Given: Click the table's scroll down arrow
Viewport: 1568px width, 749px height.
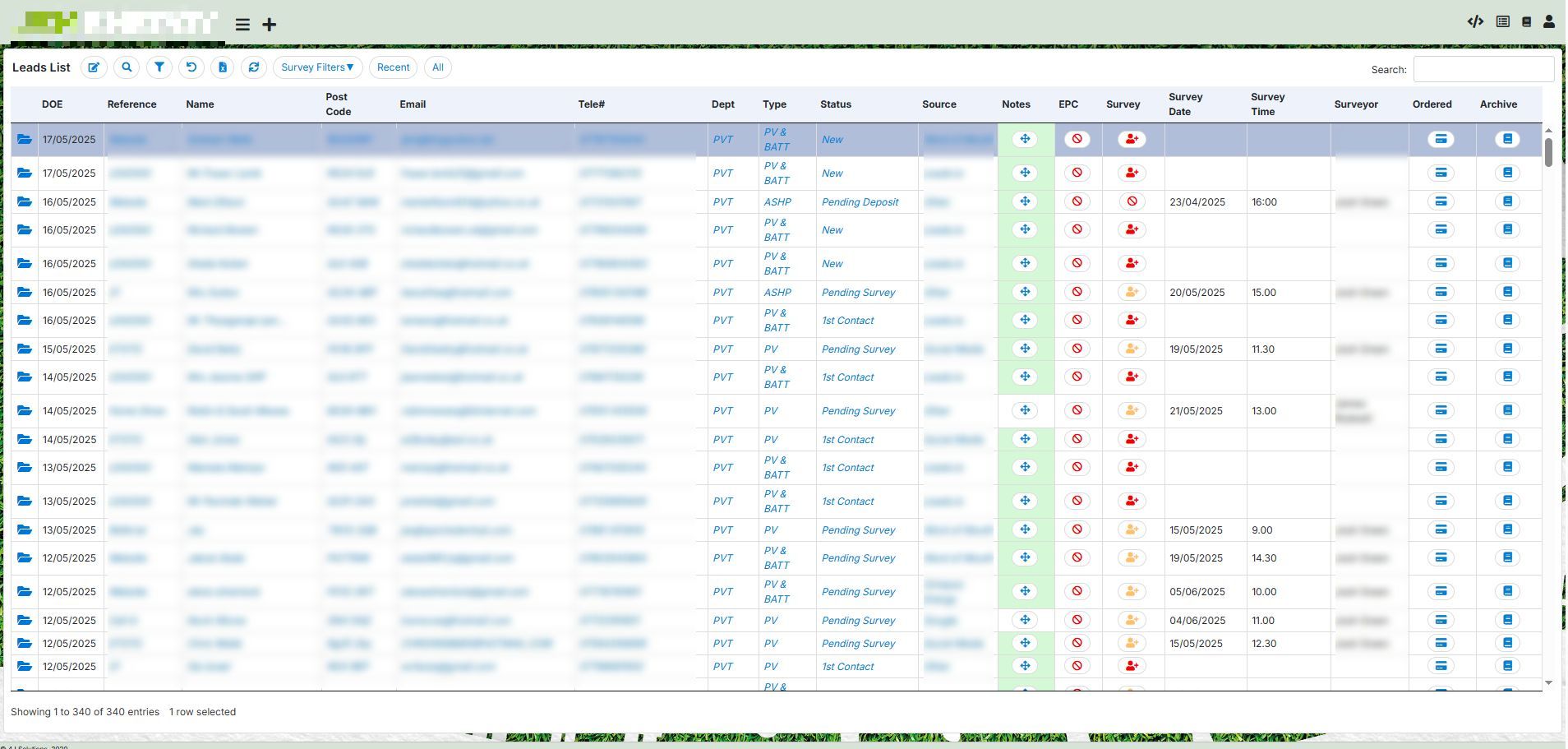Looking at the screenshot, I should coord(1548,683).
